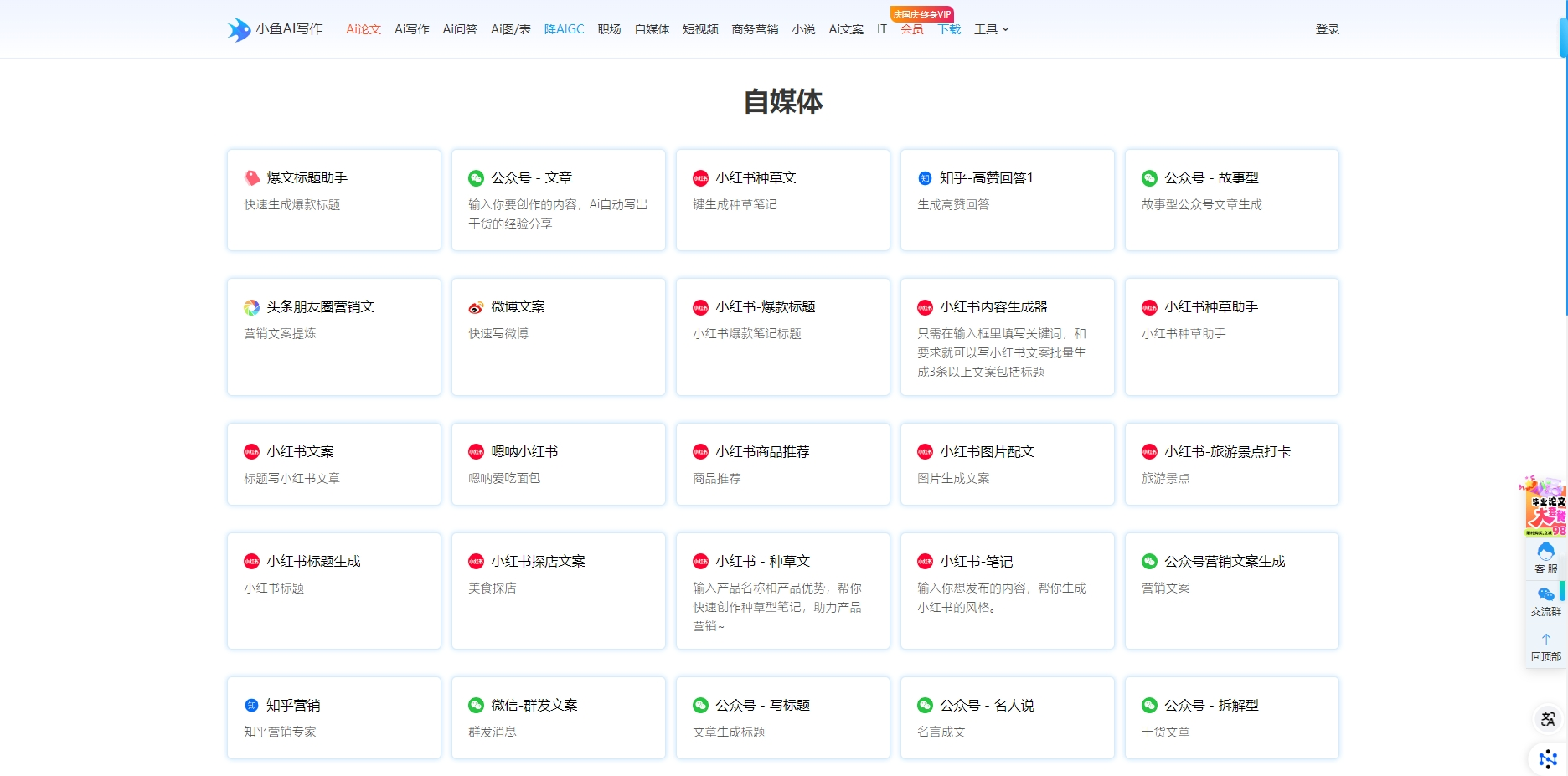Open the 职场 nav item
This screenshot has height=776, width=1568.
pos(609,29)
